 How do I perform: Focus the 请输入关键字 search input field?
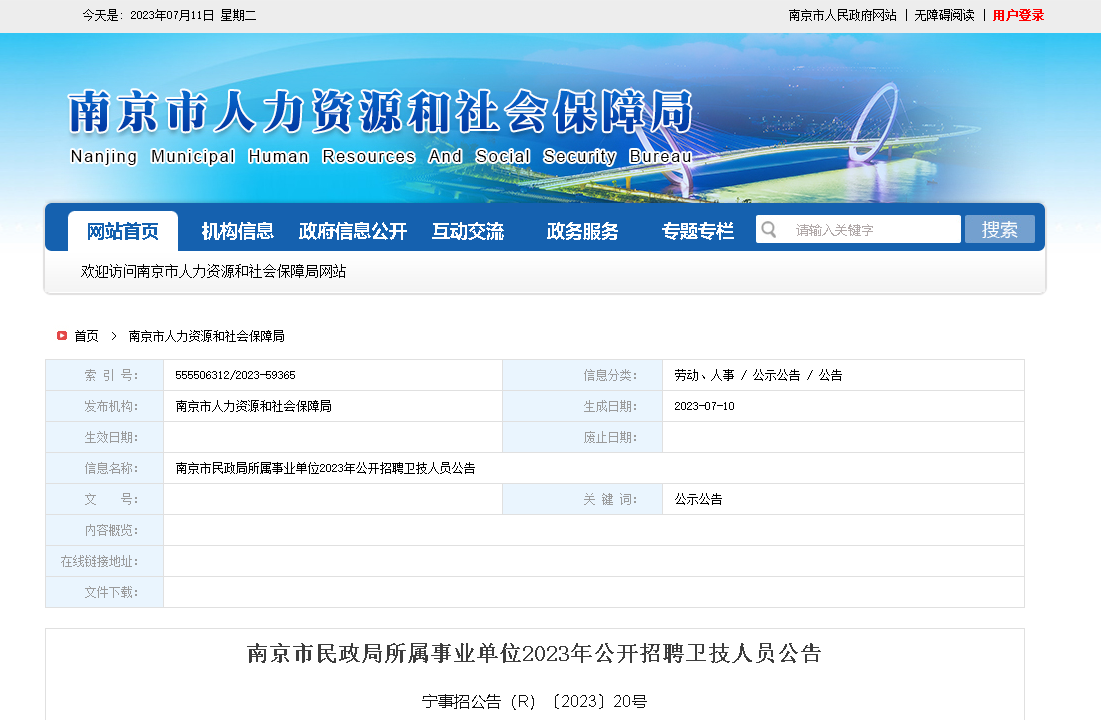pos(870,230)
